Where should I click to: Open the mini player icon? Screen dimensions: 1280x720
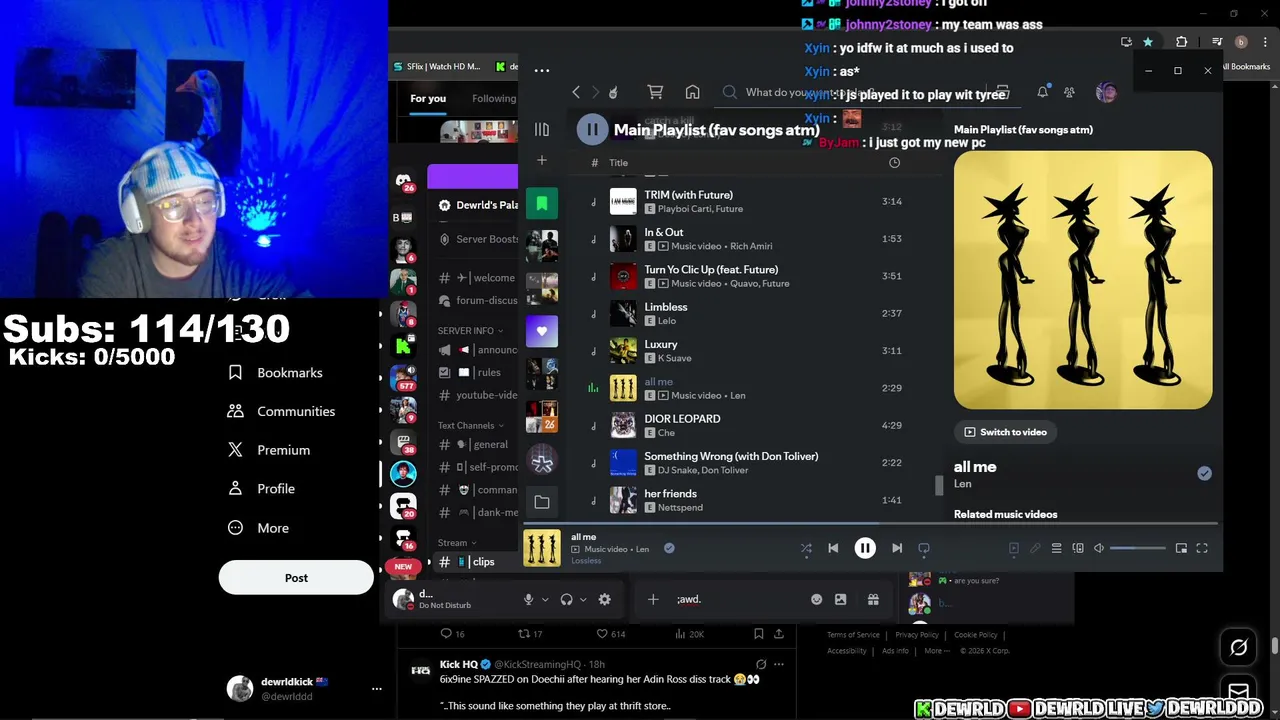point(1181,548)
